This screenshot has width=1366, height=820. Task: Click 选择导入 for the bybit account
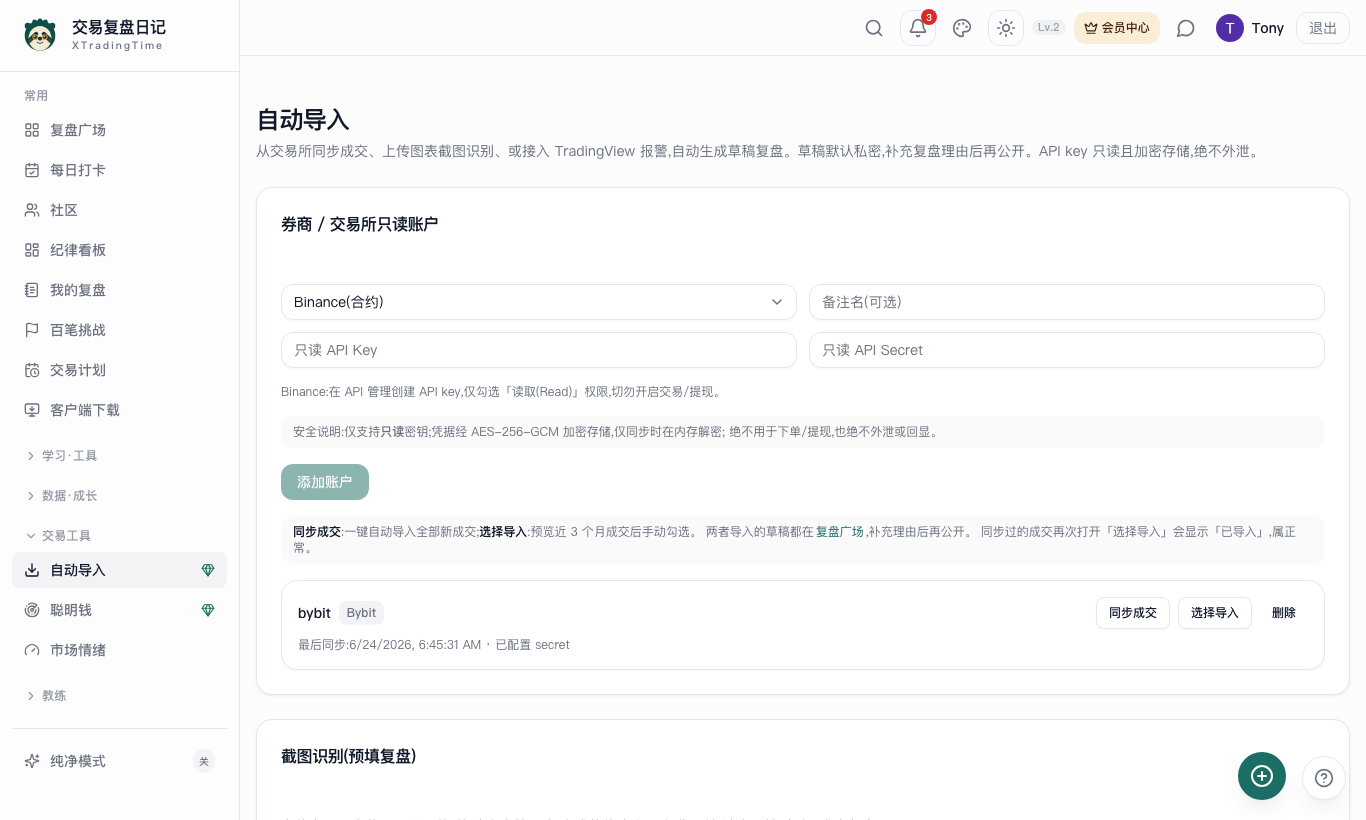point(1215,613)
